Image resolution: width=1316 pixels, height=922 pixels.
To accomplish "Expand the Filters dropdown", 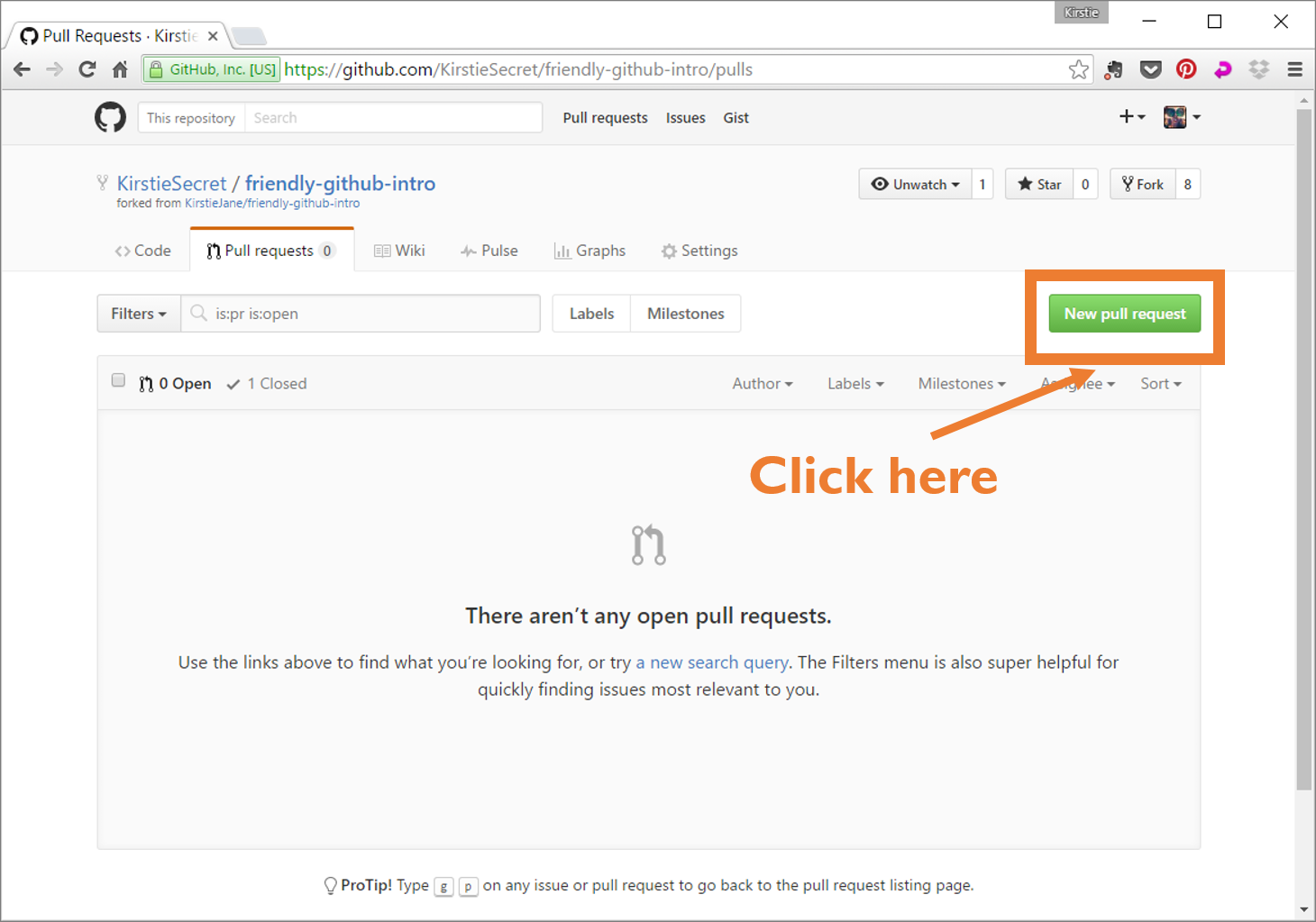I will click(x=139, y=314).
